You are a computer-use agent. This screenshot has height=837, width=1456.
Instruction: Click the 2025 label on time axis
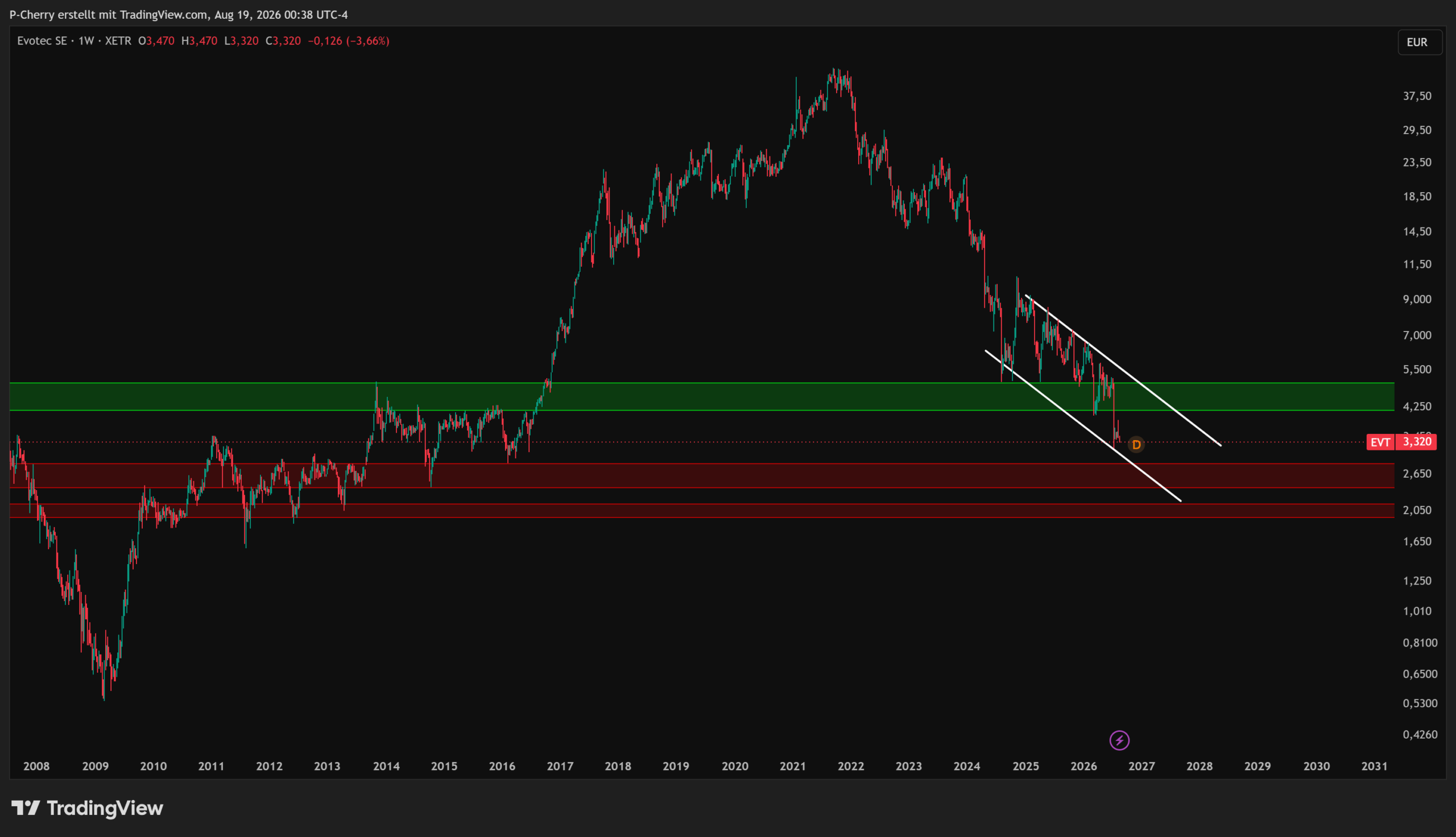1026,766
